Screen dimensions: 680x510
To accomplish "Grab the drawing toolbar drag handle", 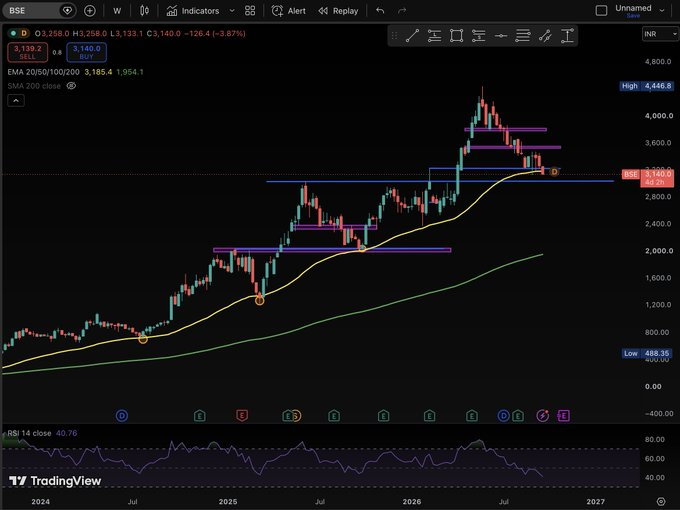I will (x=394, y=36).
